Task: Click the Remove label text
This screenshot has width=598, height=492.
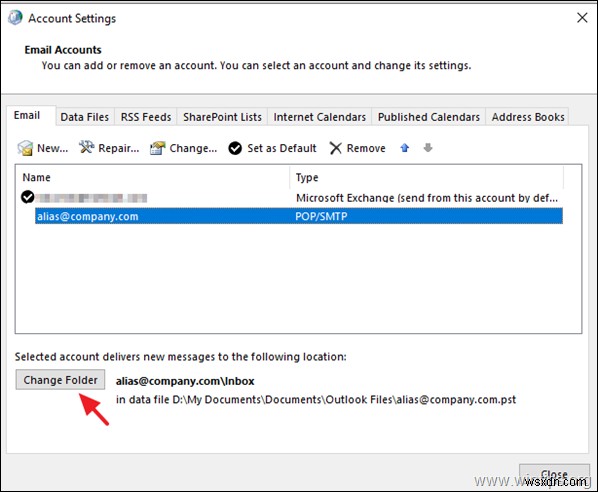Action: tap(366, 148)
